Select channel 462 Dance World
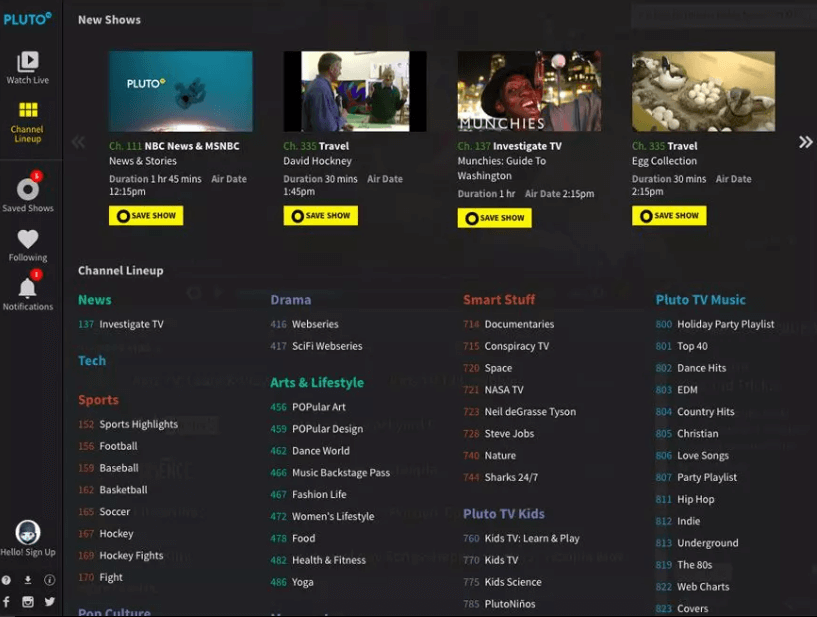Screen dimensions: 817x617 310,451
